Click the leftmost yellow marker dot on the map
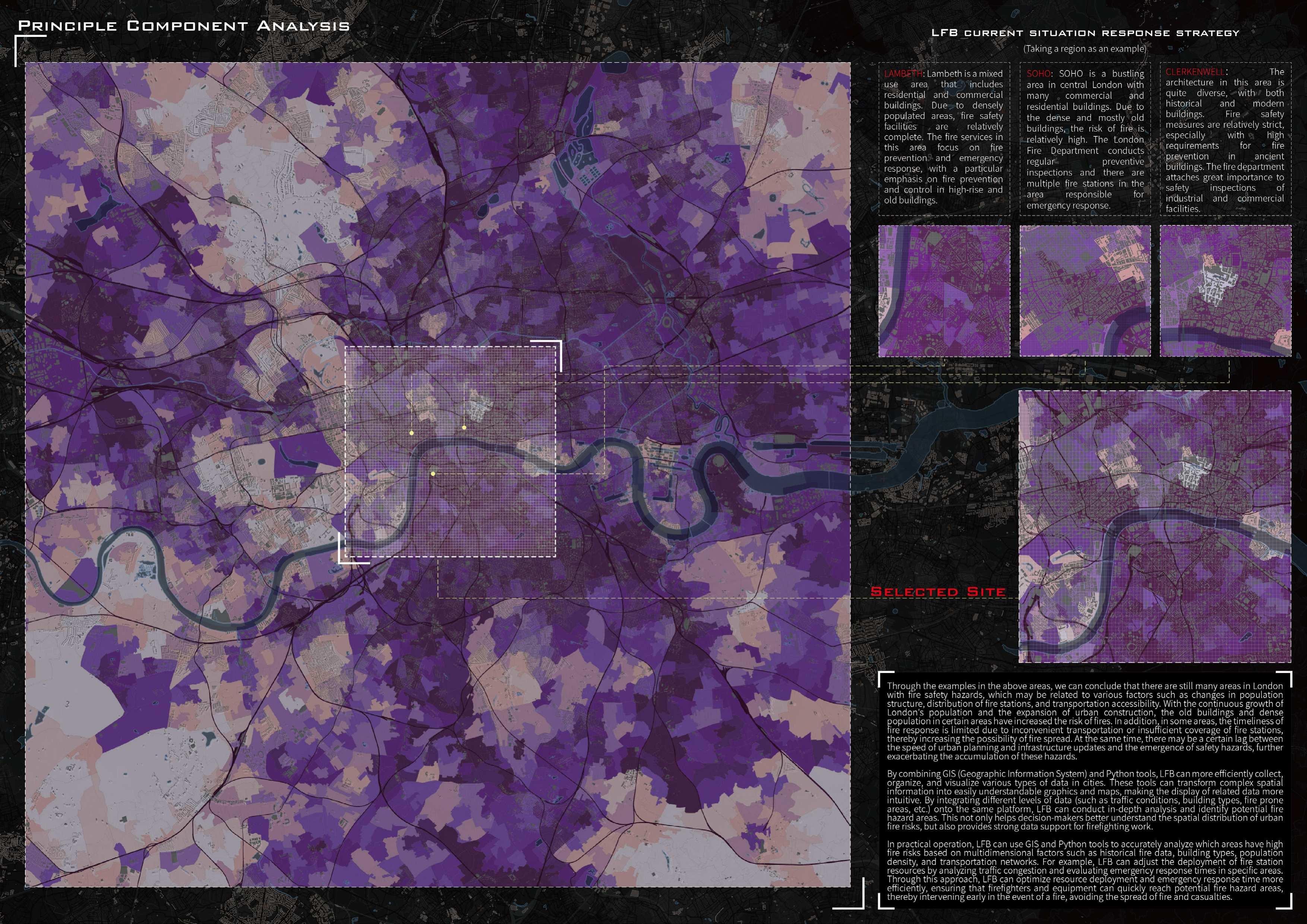 [411, 434]
